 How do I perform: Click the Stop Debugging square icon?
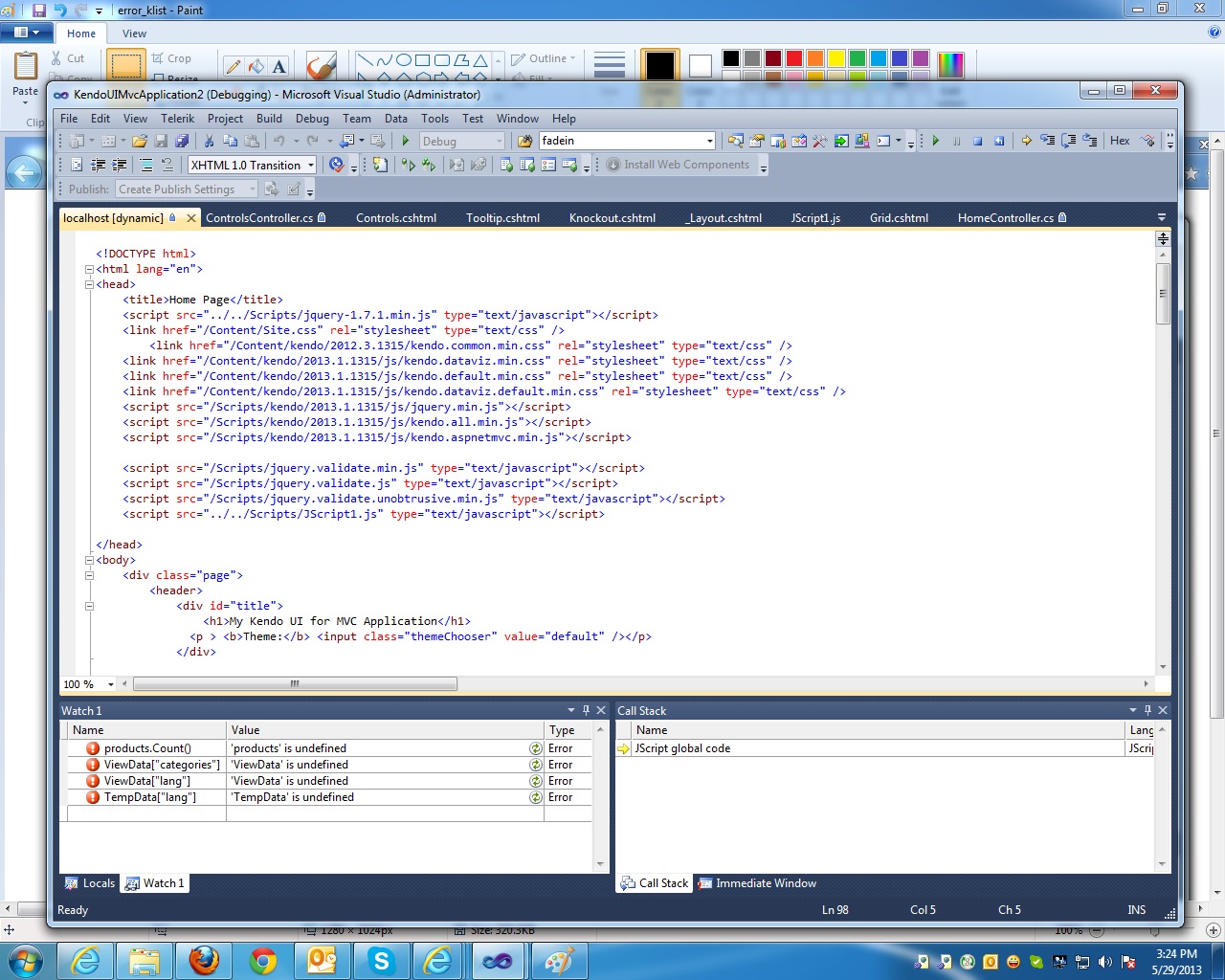(977, 141)
